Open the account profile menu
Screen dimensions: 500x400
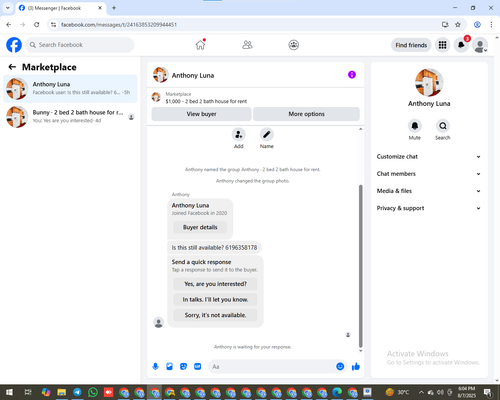coord(480,45)
